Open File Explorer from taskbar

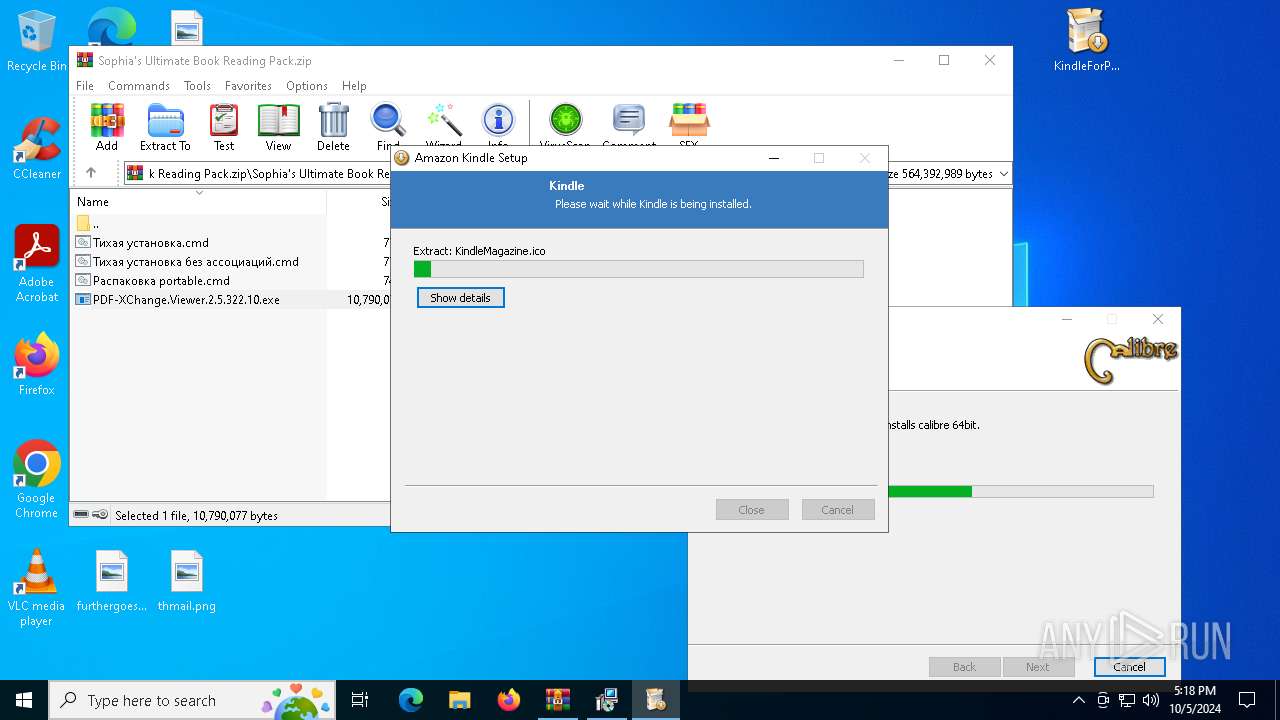(x=460, y=700)
